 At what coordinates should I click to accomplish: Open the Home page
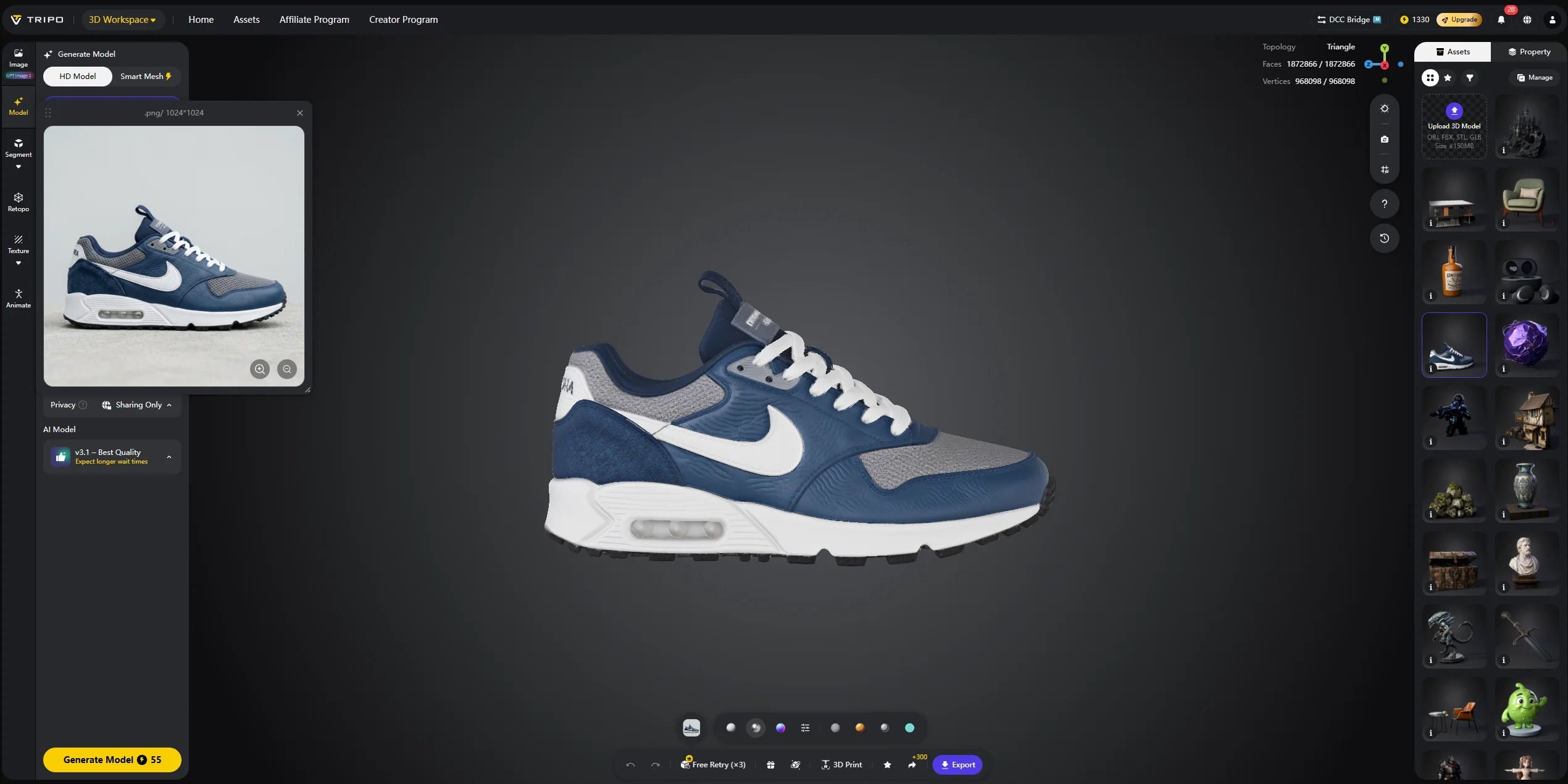coord(201,20)
